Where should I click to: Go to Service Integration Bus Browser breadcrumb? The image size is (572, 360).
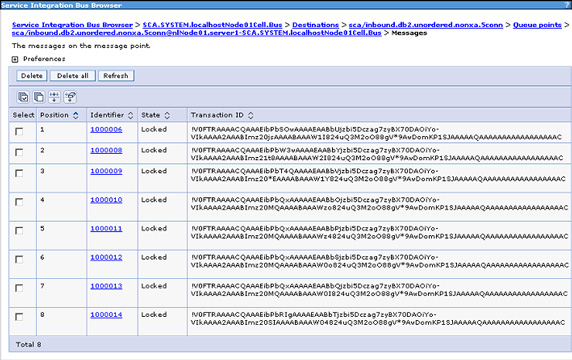click(72, 25)
